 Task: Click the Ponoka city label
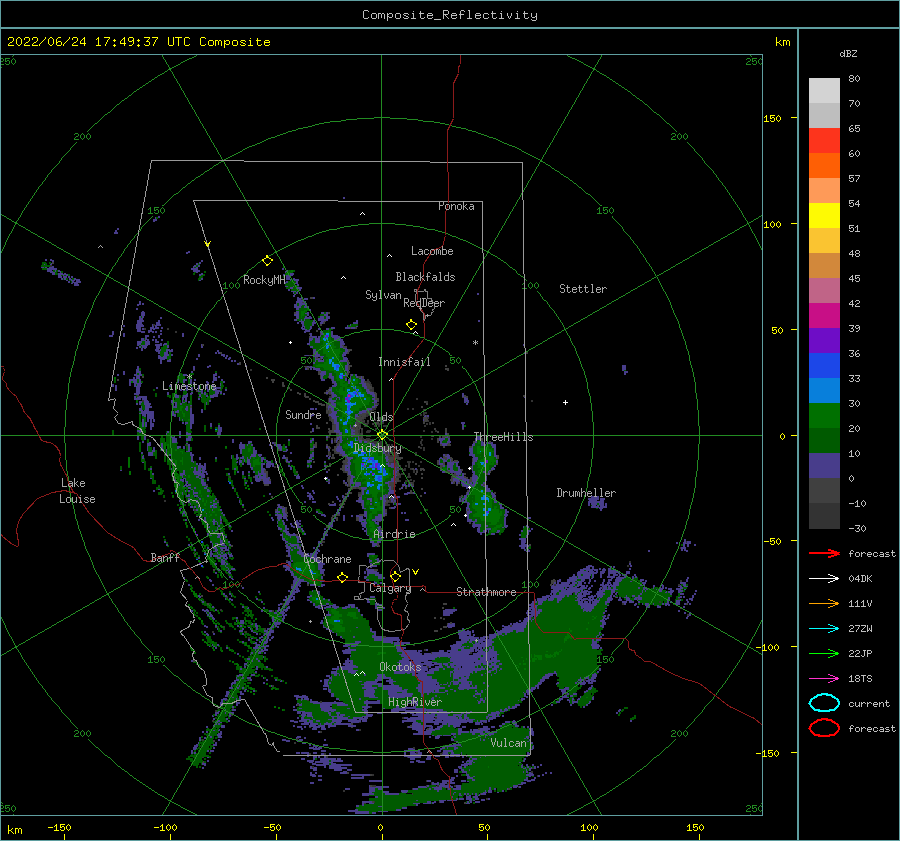click(x=456, y=206)
